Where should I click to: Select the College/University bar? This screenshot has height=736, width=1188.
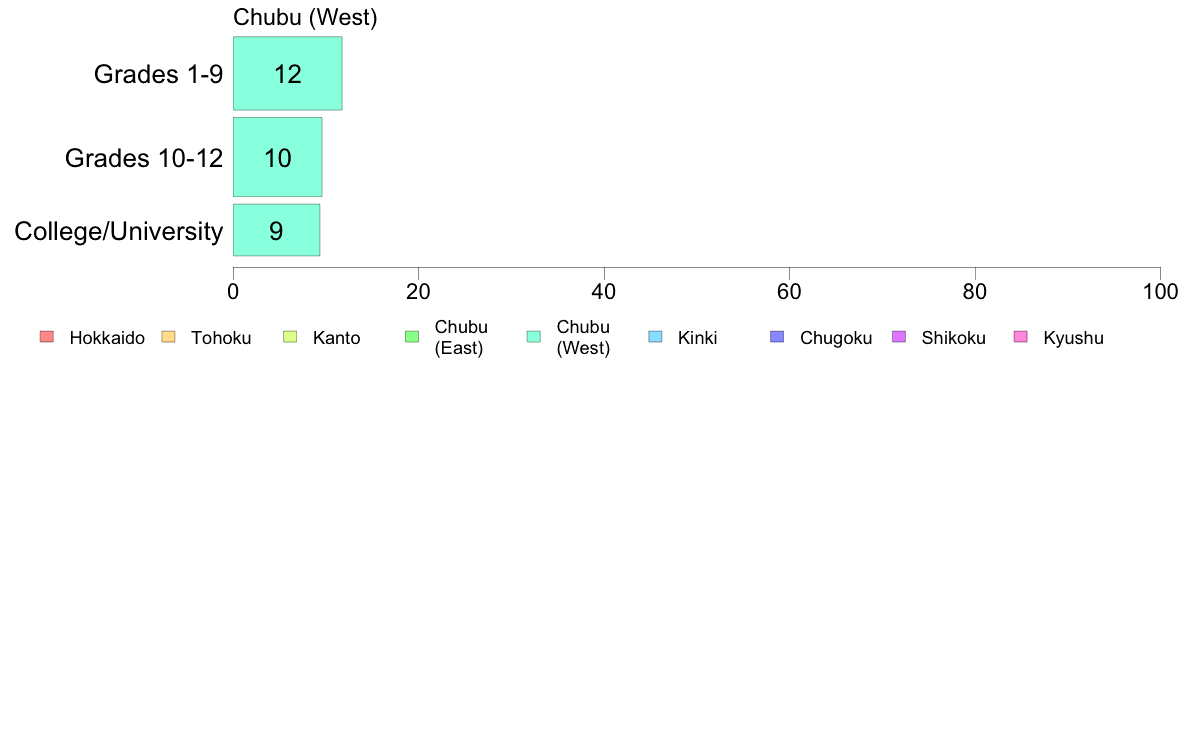click(277, 230)
